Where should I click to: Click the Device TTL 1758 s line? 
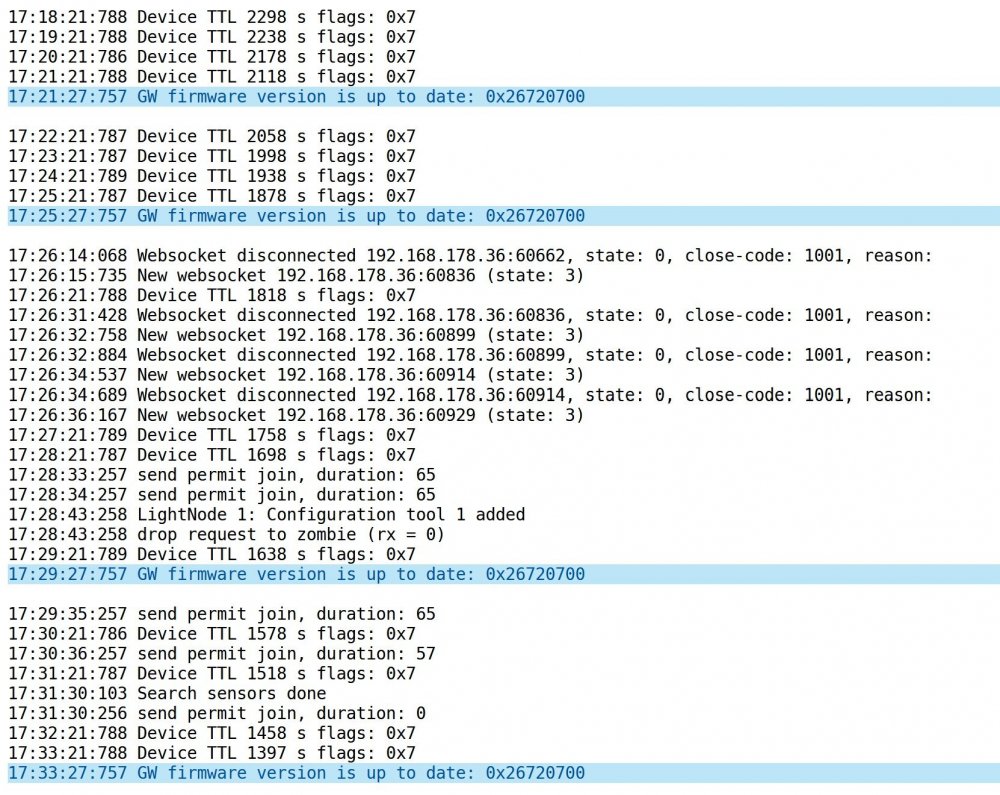pos(212,435)
